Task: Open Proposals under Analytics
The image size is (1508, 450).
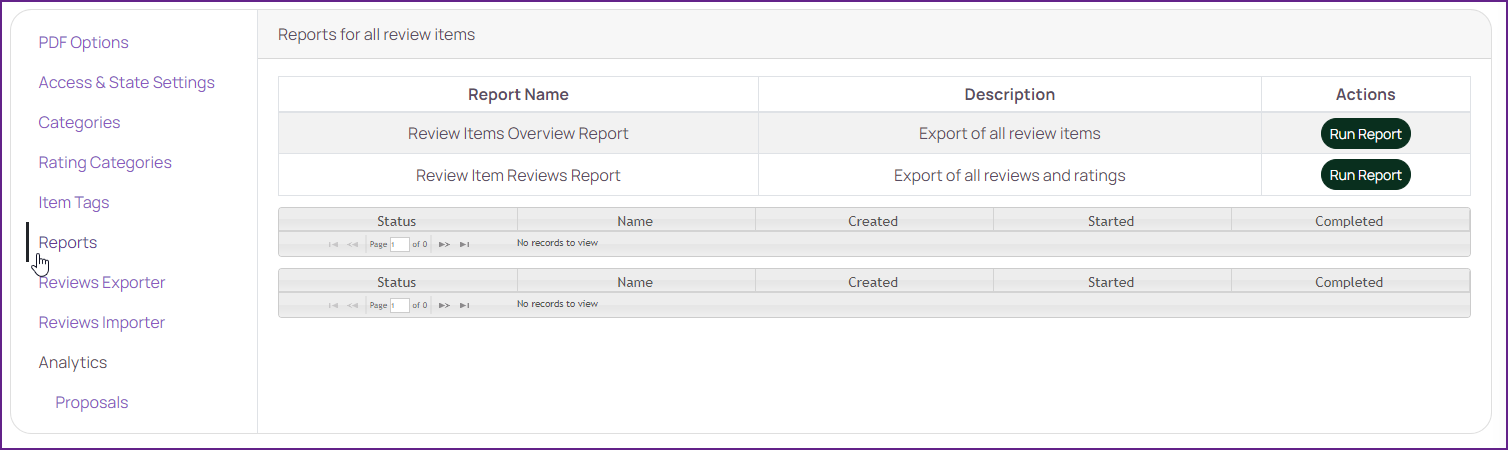Action: [x=92, y=402]
